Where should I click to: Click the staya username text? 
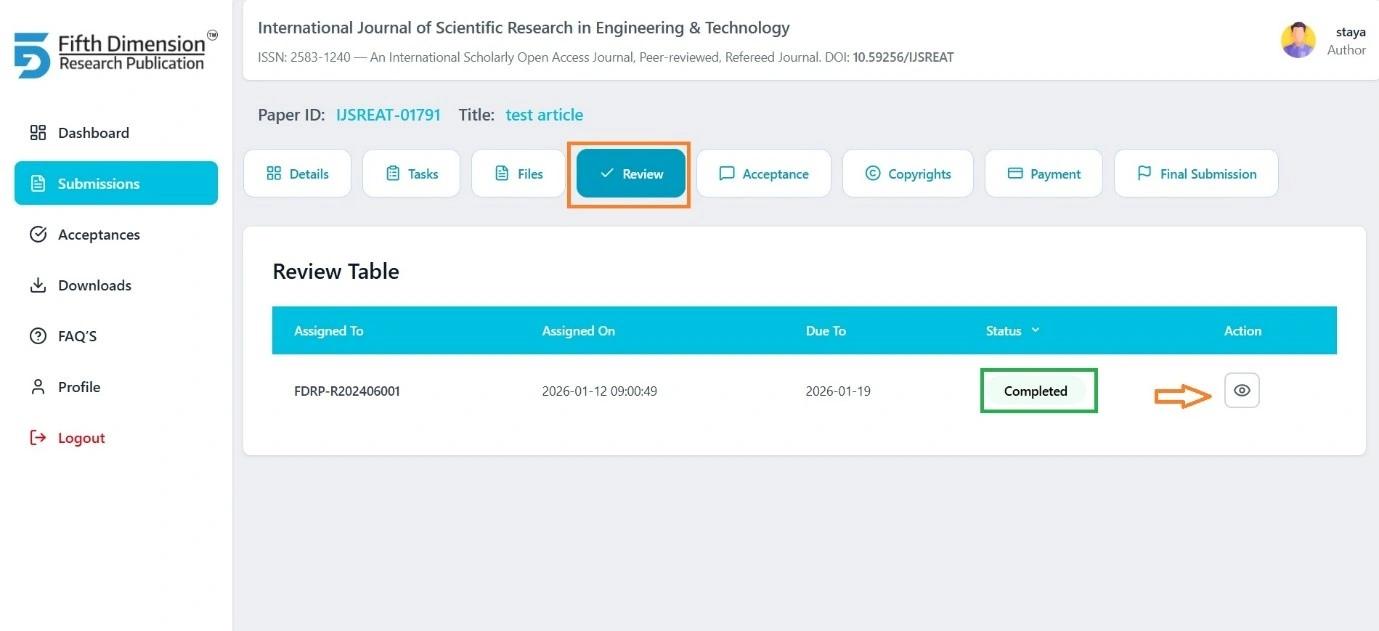[x=1351, y=32]
